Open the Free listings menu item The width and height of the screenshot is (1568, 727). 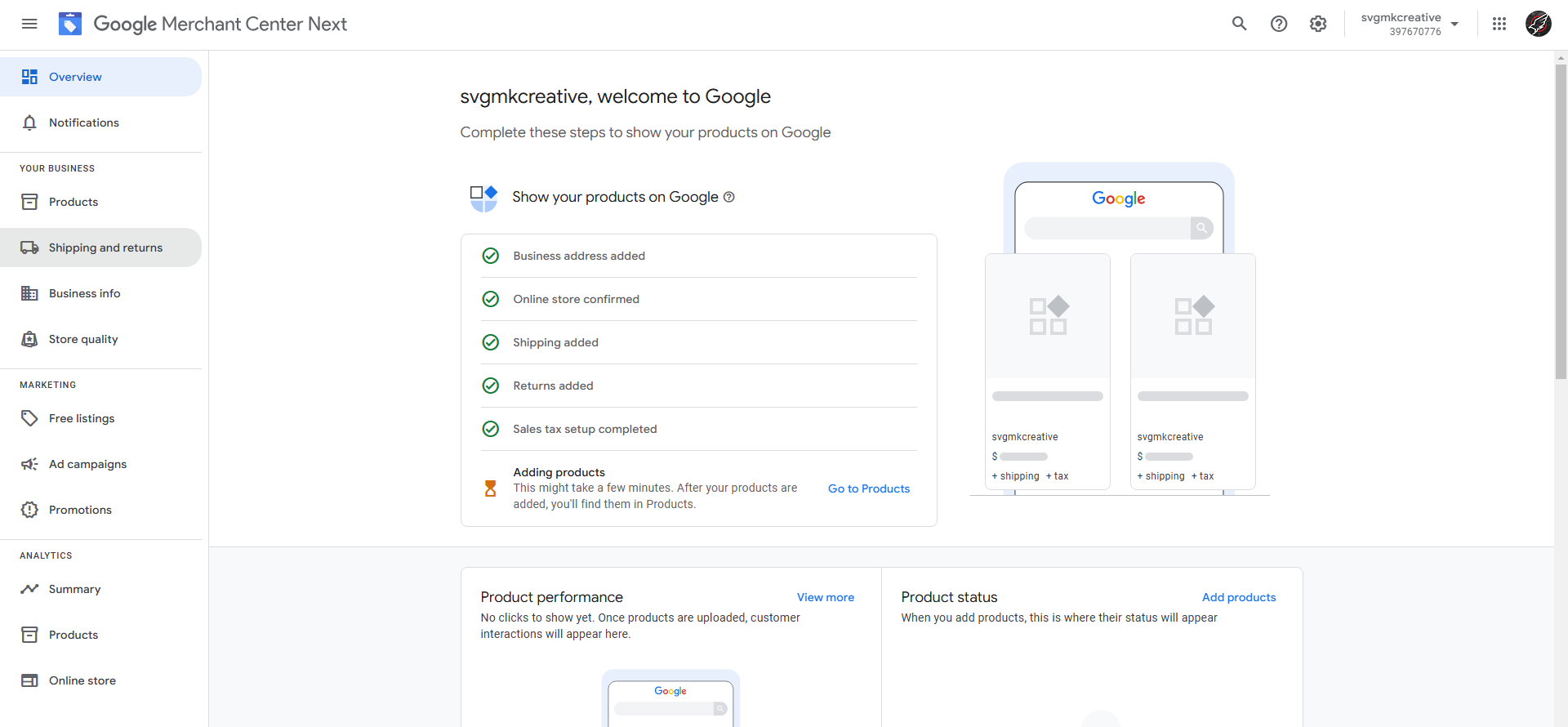[82, 418]
